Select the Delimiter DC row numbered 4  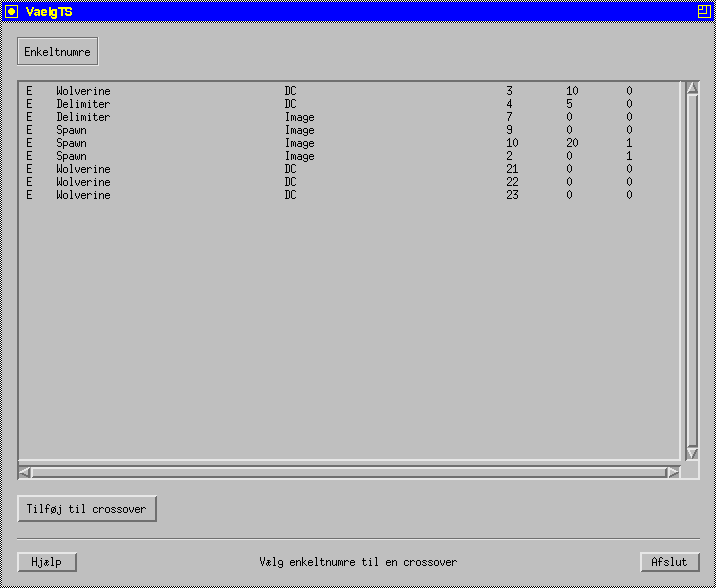pos(349,104)
